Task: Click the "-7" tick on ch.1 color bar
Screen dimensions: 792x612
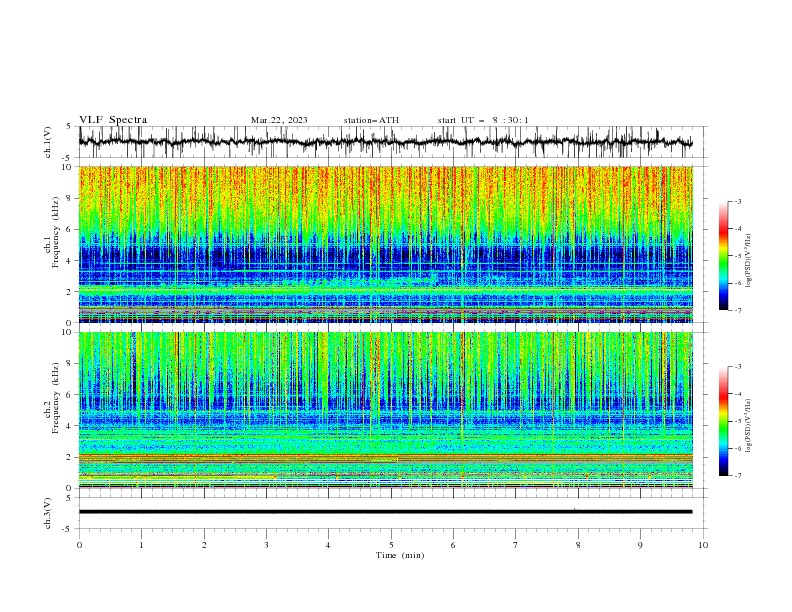Action: 738,310
